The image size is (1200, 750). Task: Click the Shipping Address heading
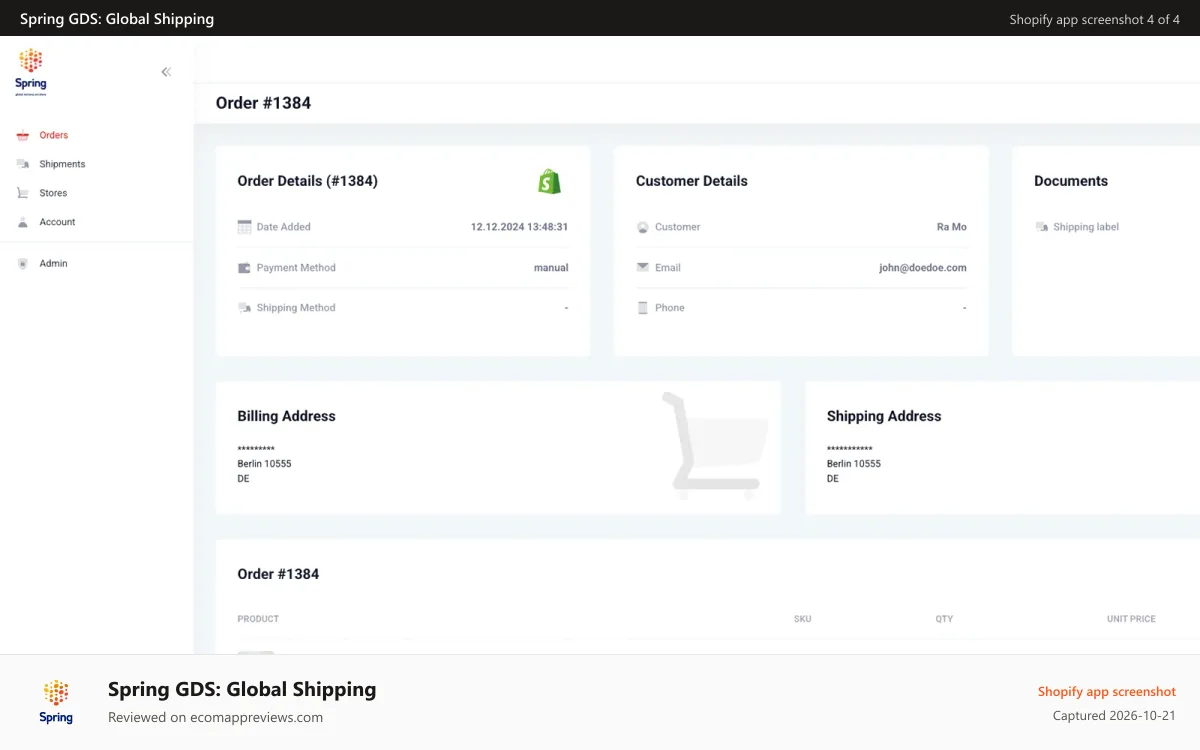tap(884, 416)
